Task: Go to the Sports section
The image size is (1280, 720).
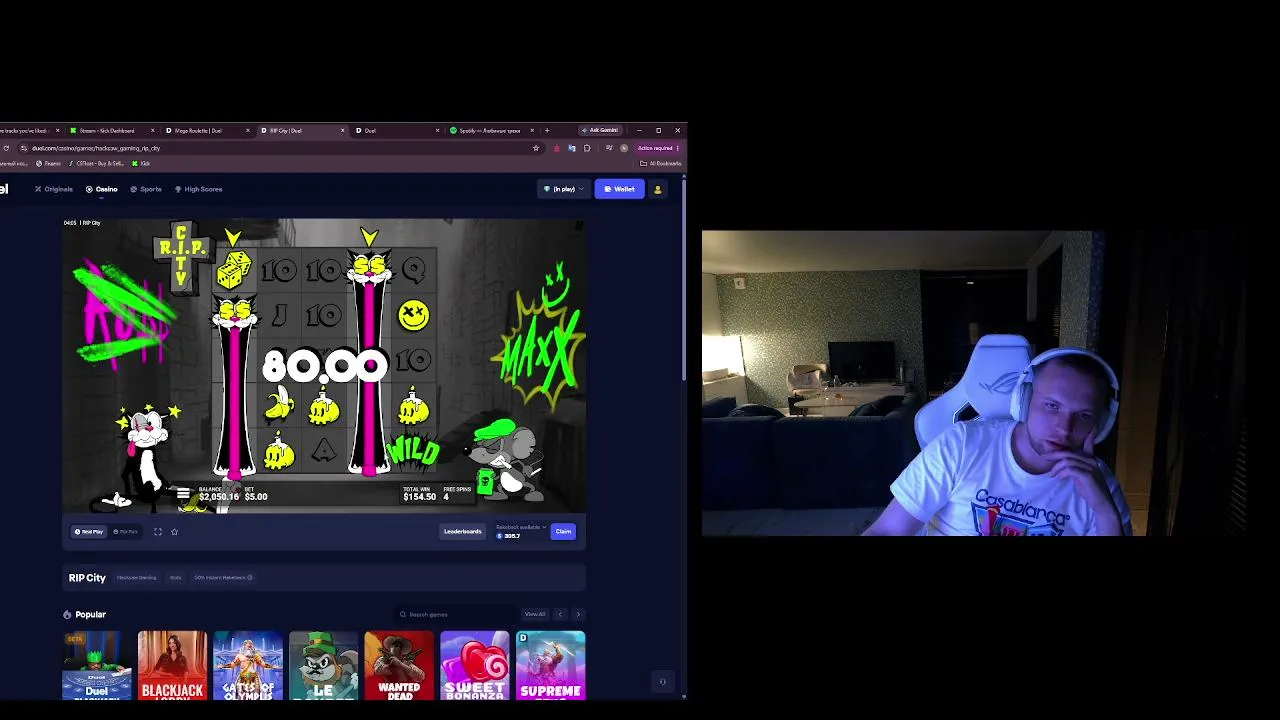Action: [146, 189]
